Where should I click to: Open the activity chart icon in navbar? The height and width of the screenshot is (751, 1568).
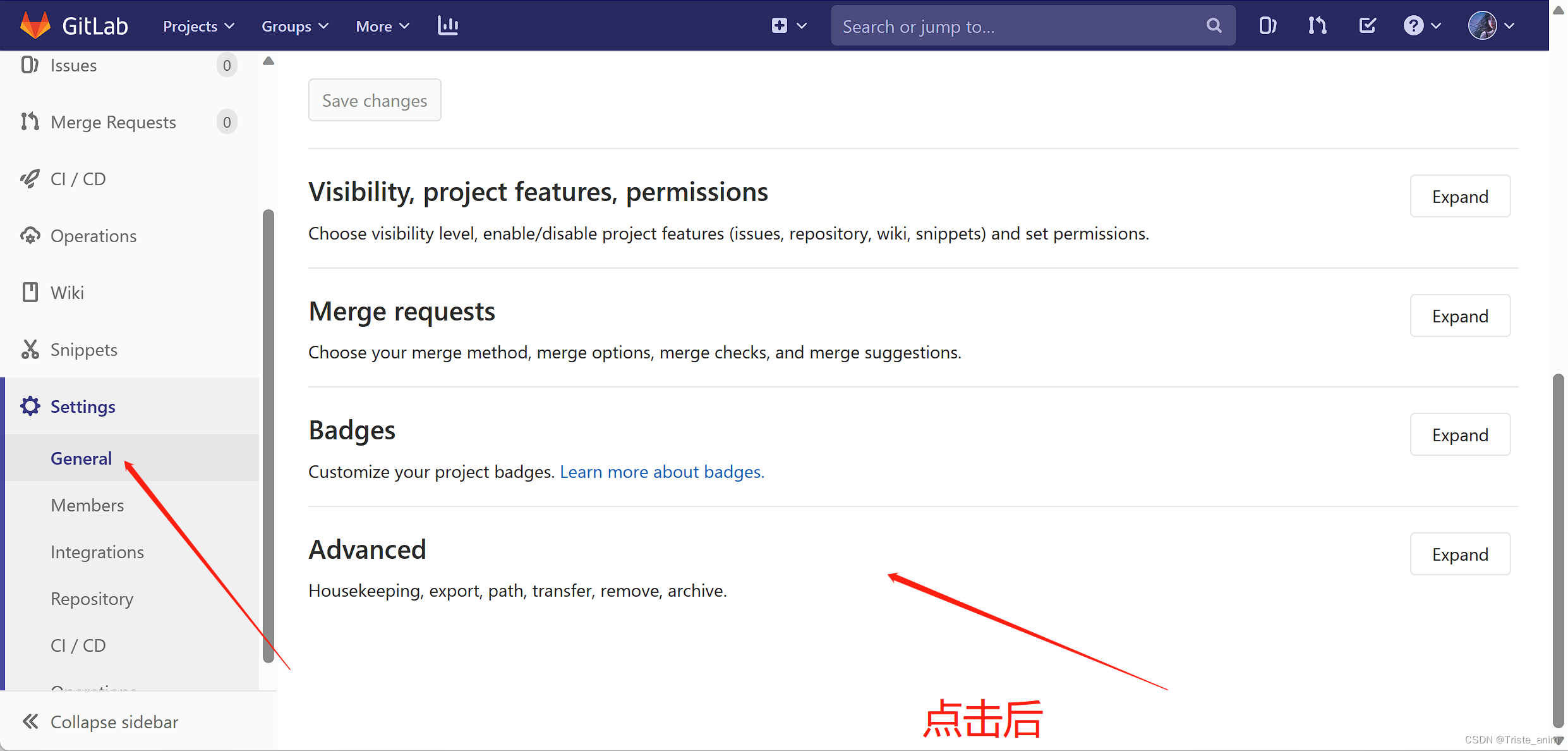pyautogui.click(x=448, y=26)
